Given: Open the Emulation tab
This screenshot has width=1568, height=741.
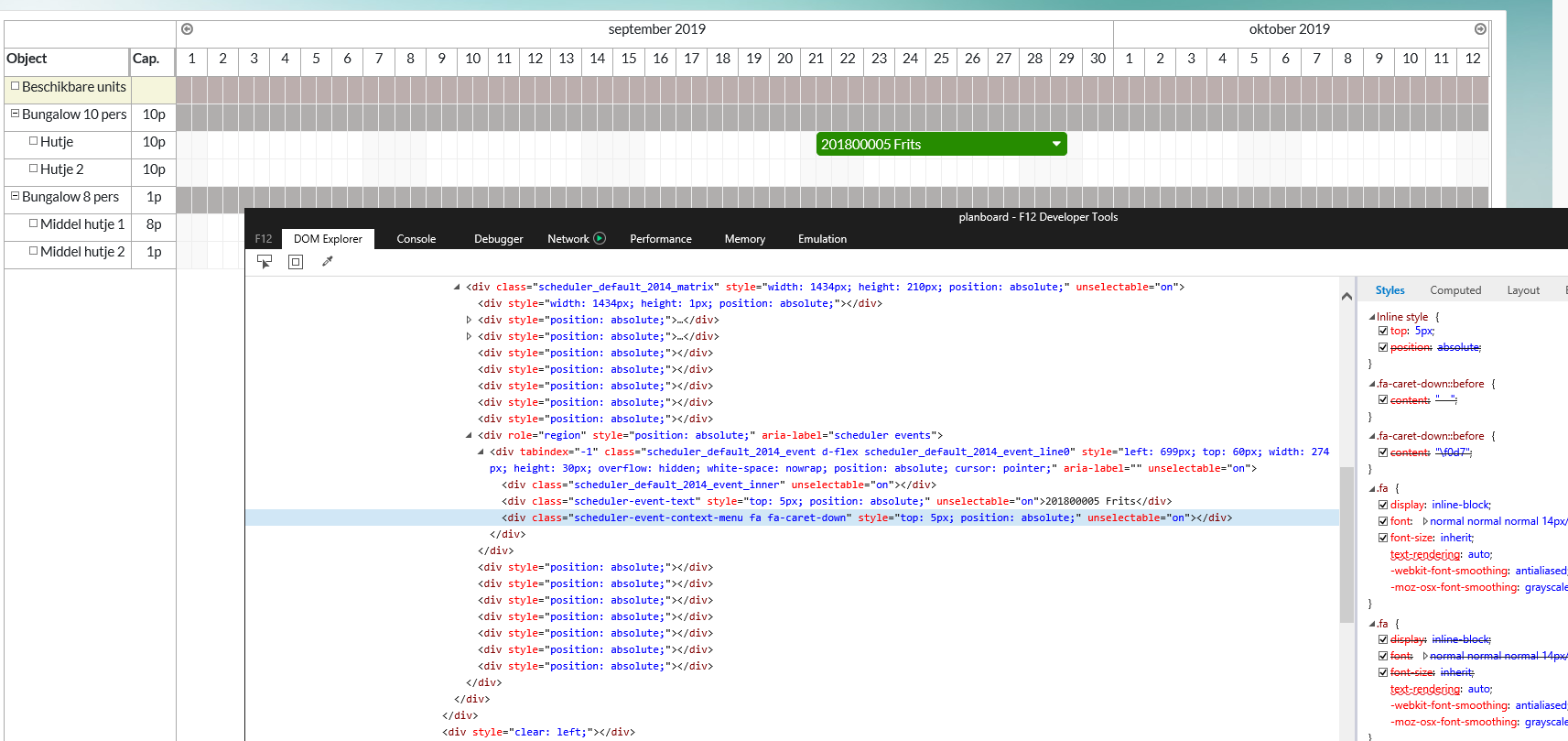Looking at the screenshot, I should [822, 239].
